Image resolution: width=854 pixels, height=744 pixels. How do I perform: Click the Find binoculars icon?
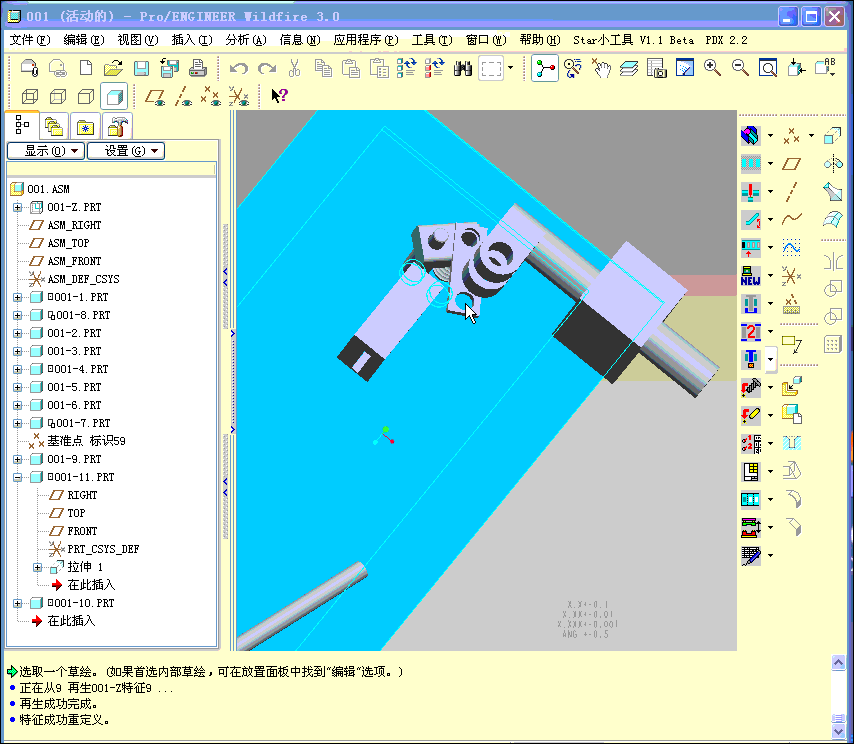(x=462, y=69)
